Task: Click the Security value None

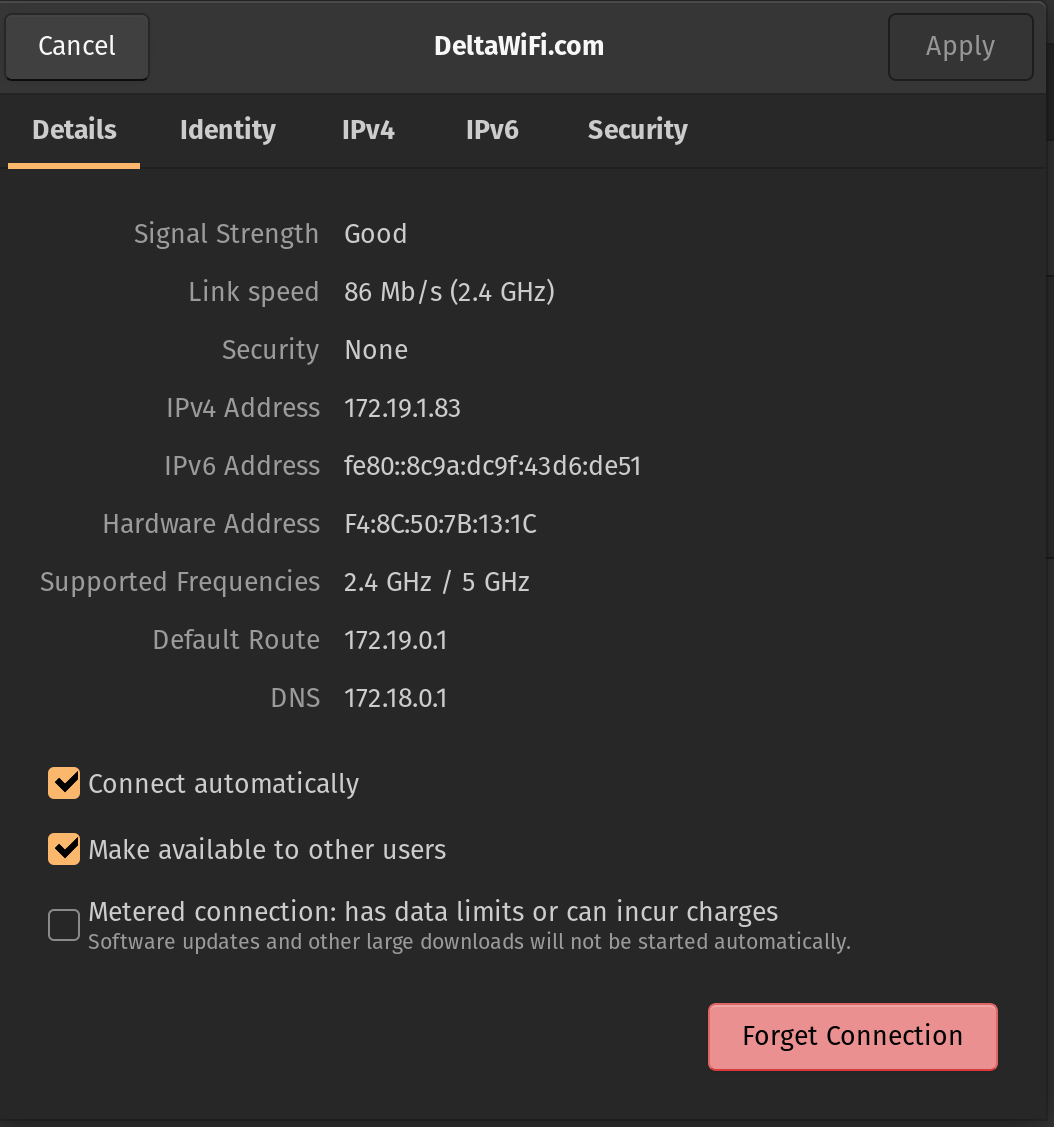Action: [376, 350]
